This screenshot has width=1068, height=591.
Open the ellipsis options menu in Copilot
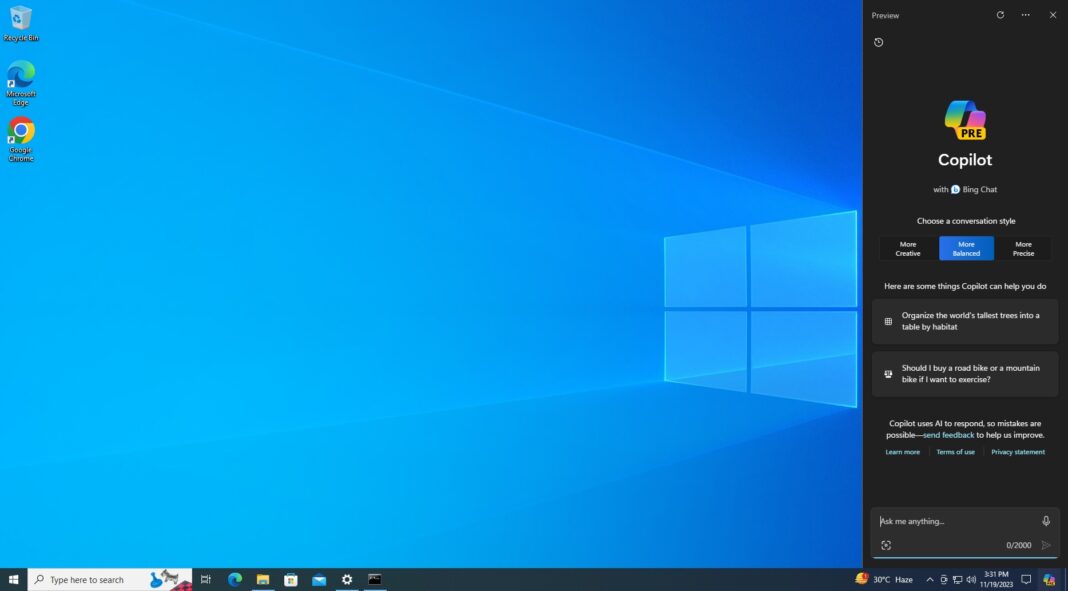point(1024,15)
